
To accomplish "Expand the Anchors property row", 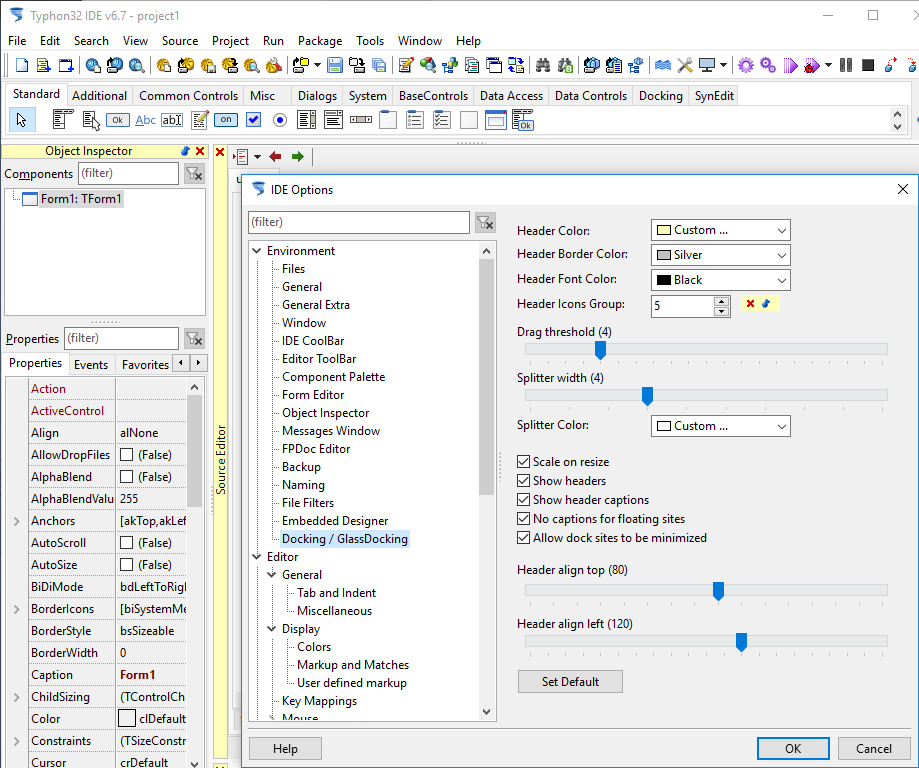I will pyautogui.click(x=16, y=521).
